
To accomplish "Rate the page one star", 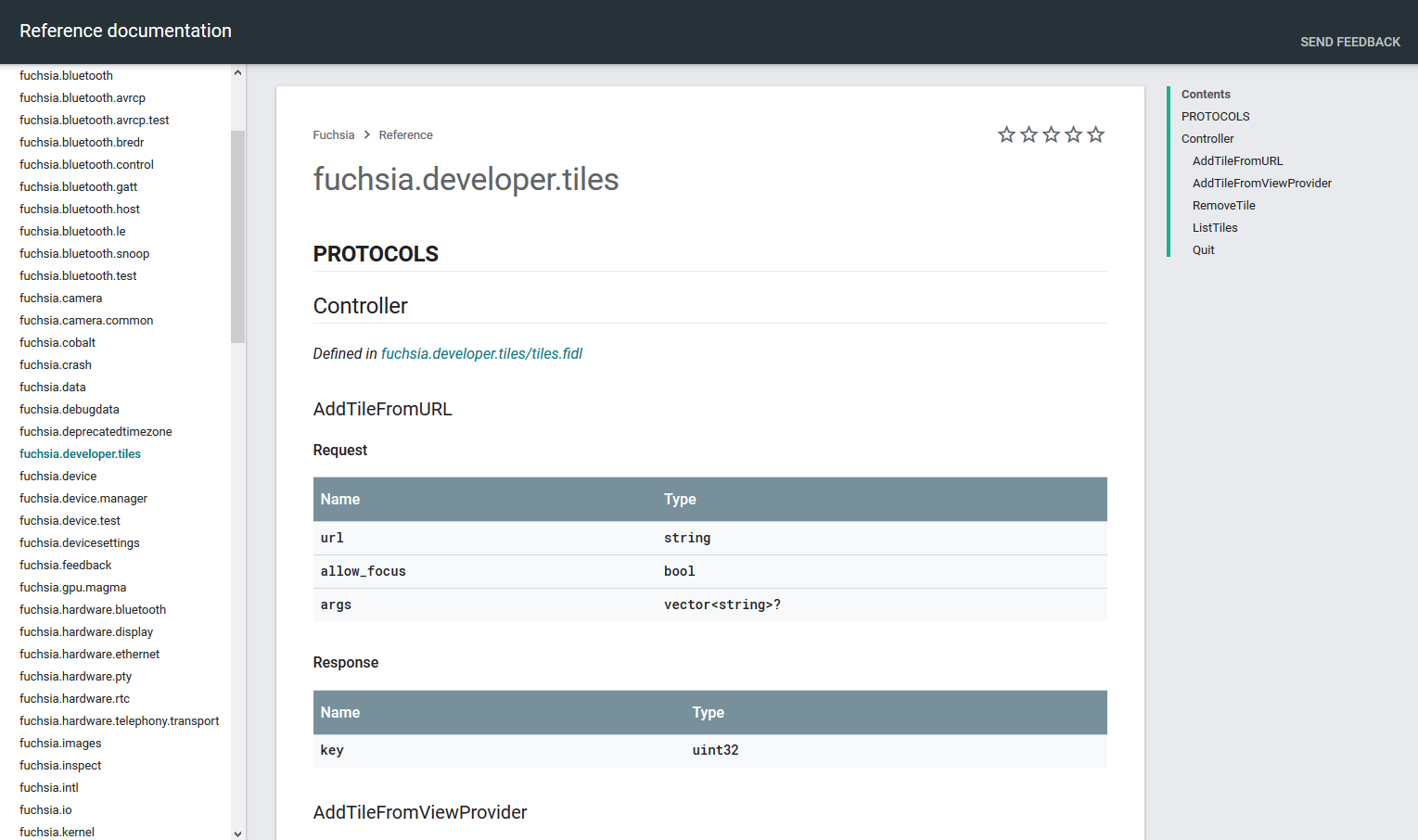I will pyautogui.click(x=1006, y=134).
